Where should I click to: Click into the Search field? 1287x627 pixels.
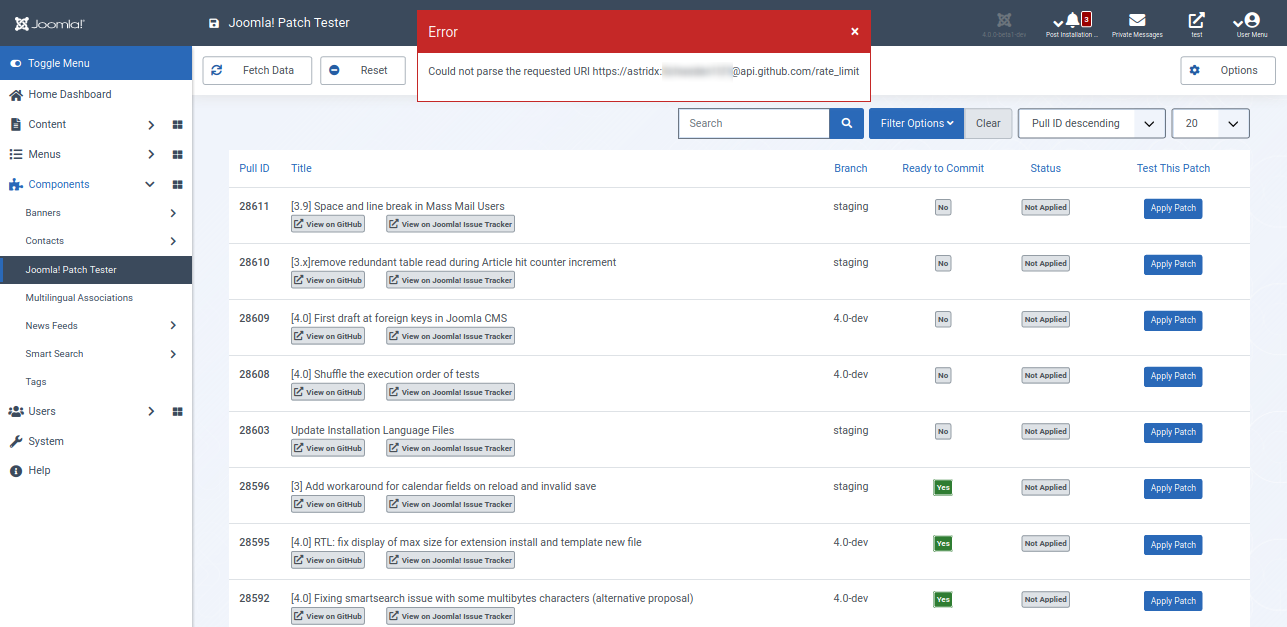(x=754, y=123)
